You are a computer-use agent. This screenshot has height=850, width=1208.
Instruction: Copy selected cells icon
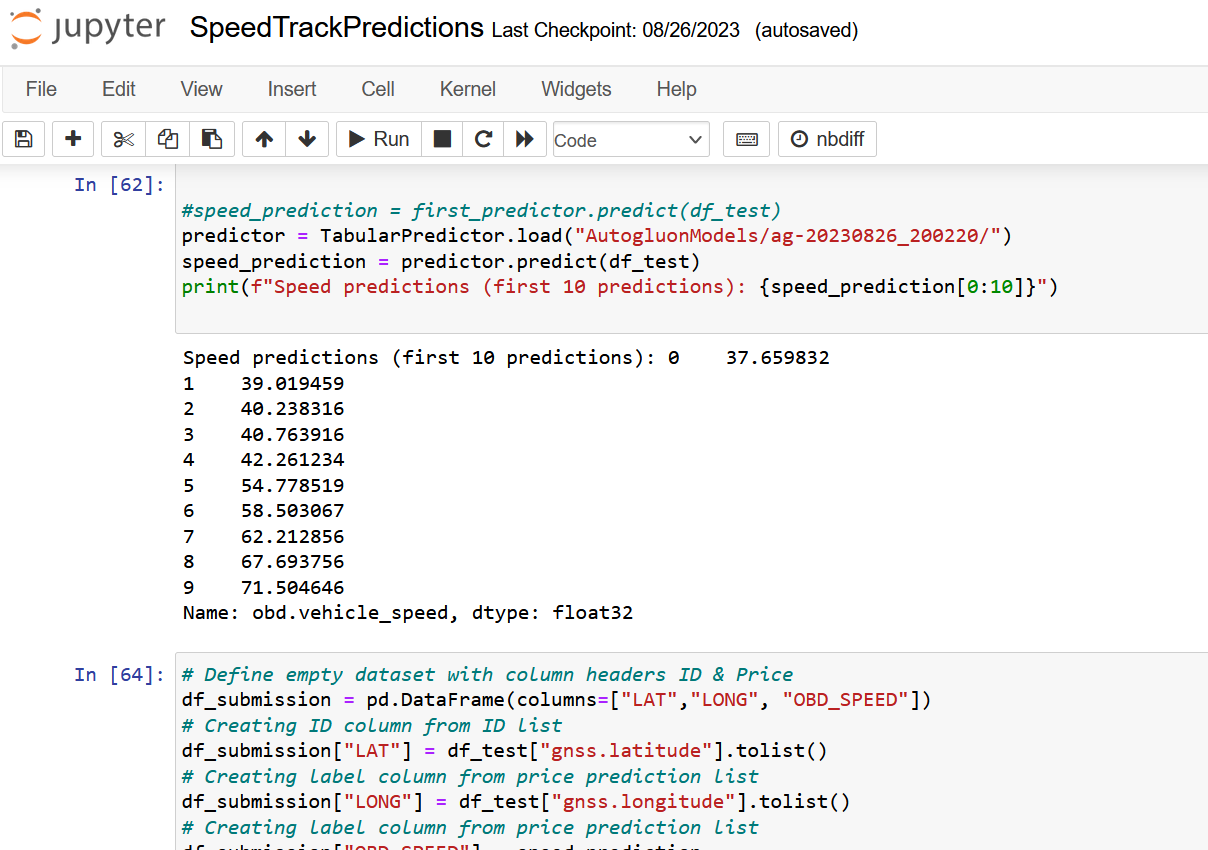168,139
